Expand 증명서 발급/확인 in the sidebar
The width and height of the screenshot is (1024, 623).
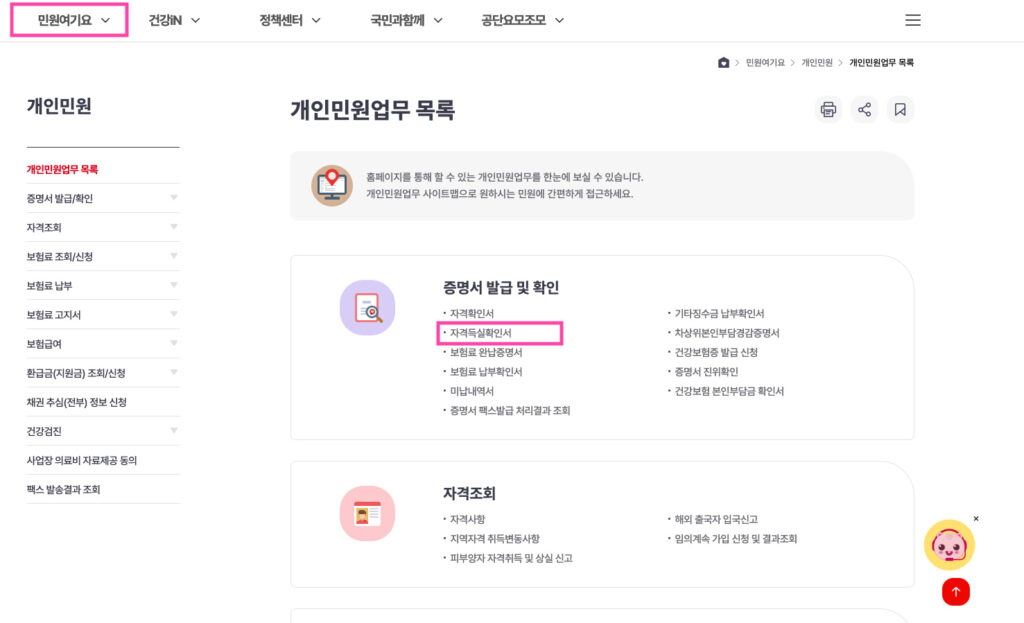click(x=103, y=199)
